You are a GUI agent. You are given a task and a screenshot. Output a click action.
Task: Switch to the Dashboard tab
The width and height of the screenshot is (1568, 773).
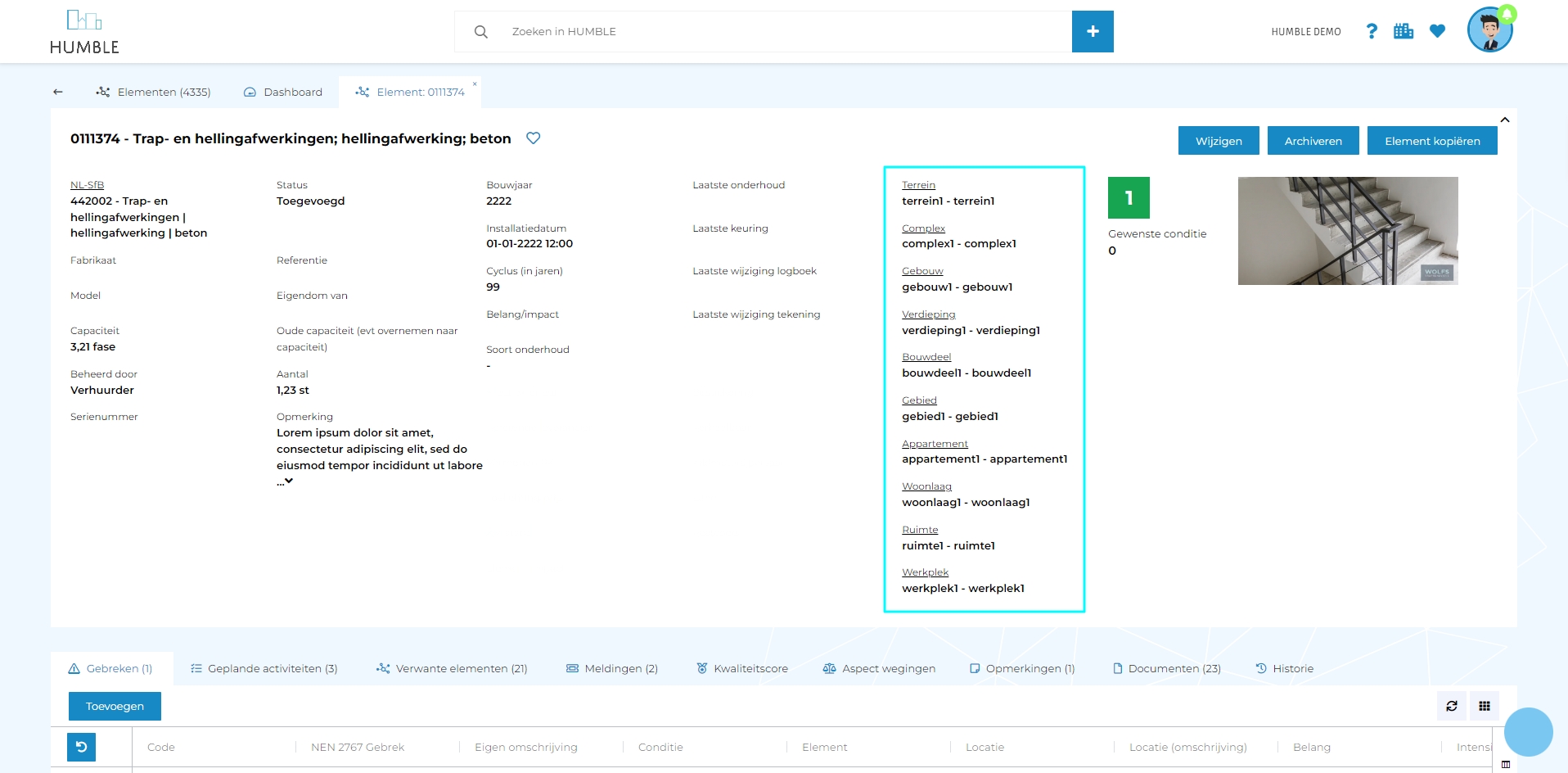[283, 92]
